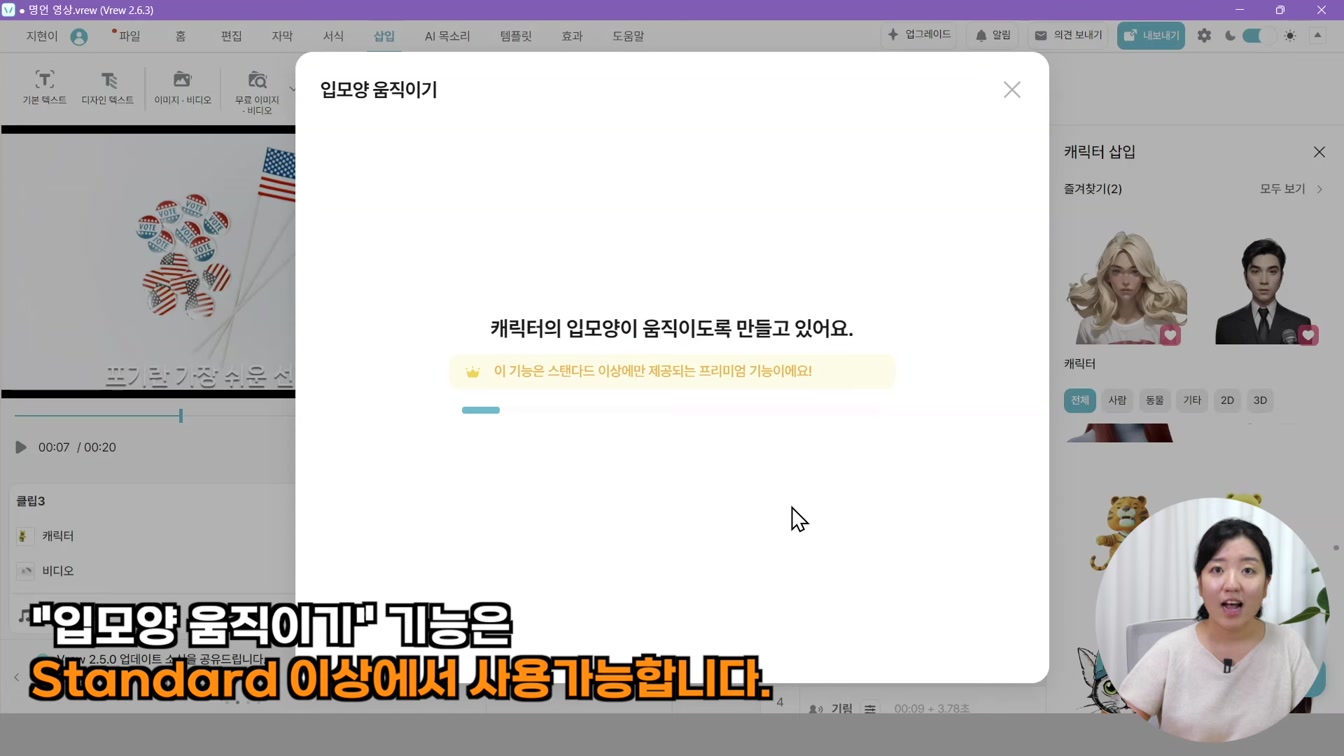Open settings gear icon

click(x=1204, y=35)
